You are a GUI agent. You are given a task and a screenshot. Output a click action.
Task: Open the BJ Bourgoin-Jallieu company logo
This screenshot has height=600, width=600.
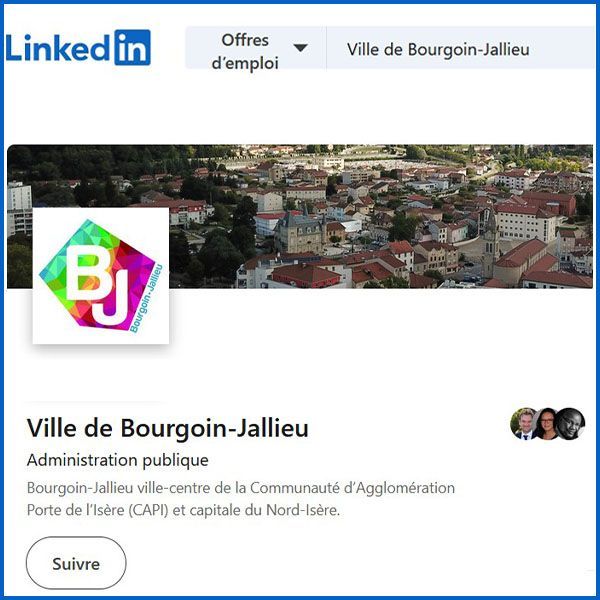click(101, 276)
